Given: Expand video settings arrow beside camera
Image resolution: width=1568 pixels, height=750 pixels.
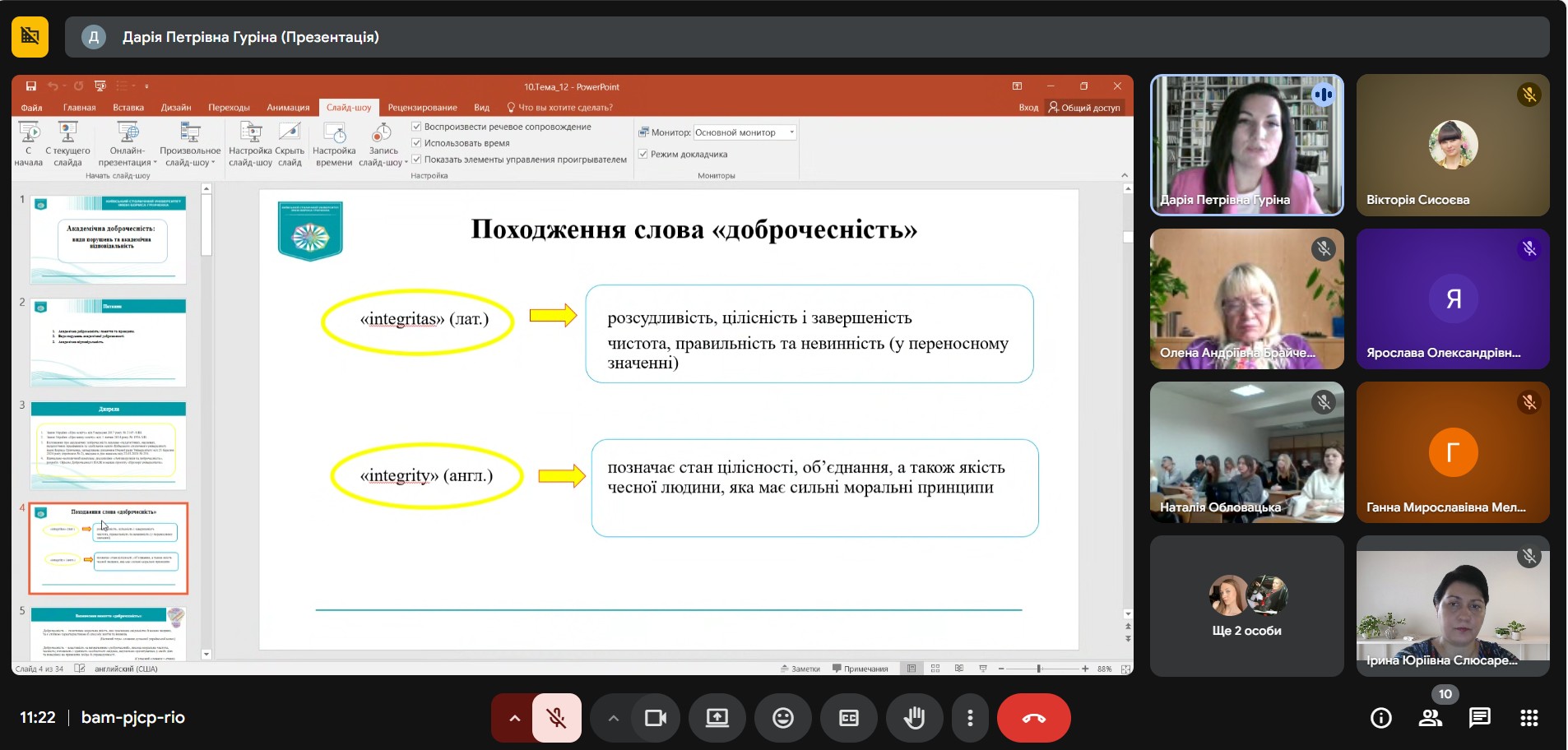Looking at the screenshot, I should pyautogui.click(x=613, y=718).
